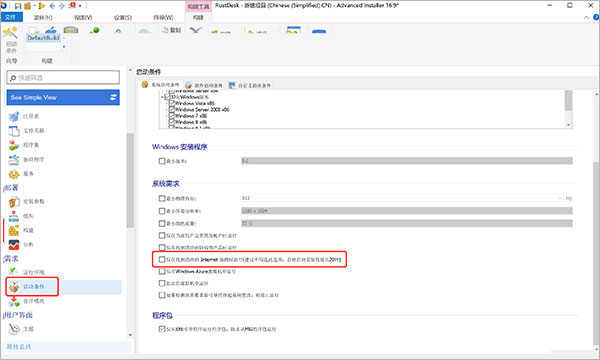Screen dimensions: 600x360
Task: Open the 文件 (File) menu
Action: point(11,17)
